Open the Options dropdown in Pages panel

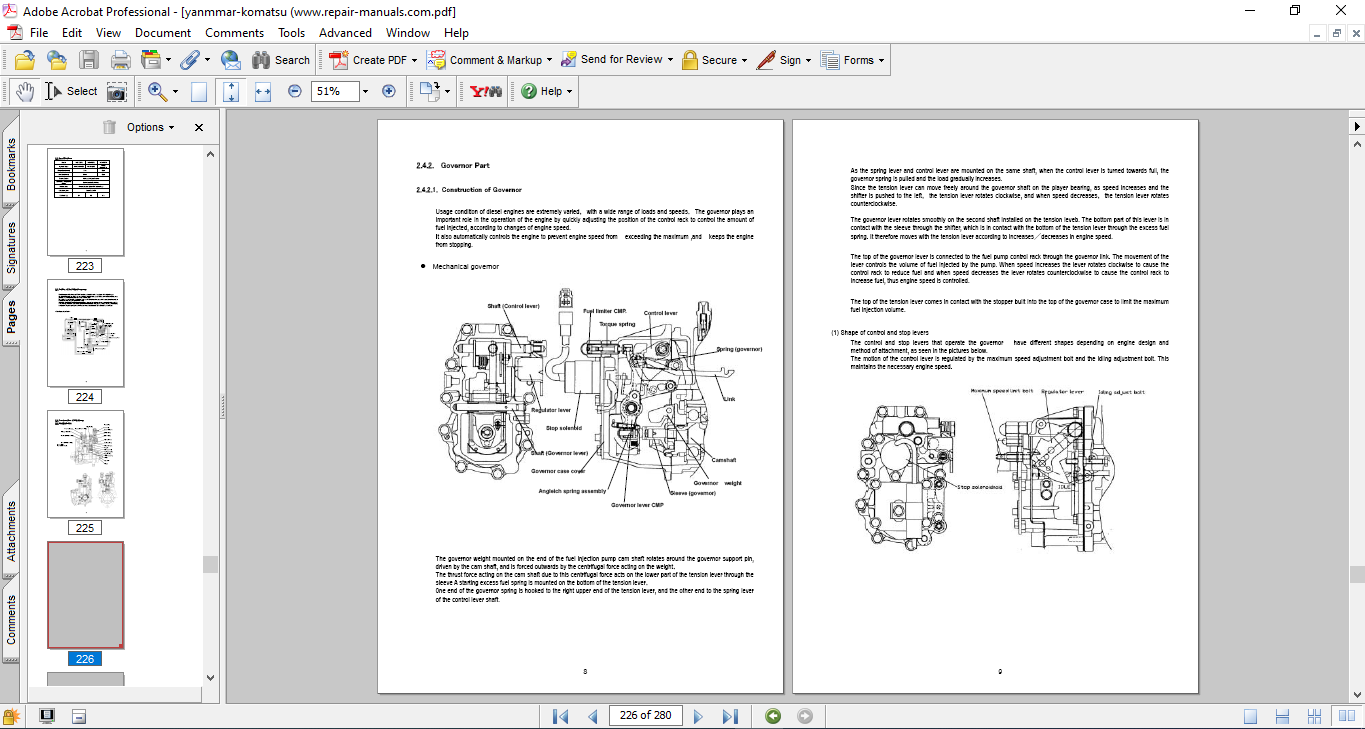[x=150, y=127]
